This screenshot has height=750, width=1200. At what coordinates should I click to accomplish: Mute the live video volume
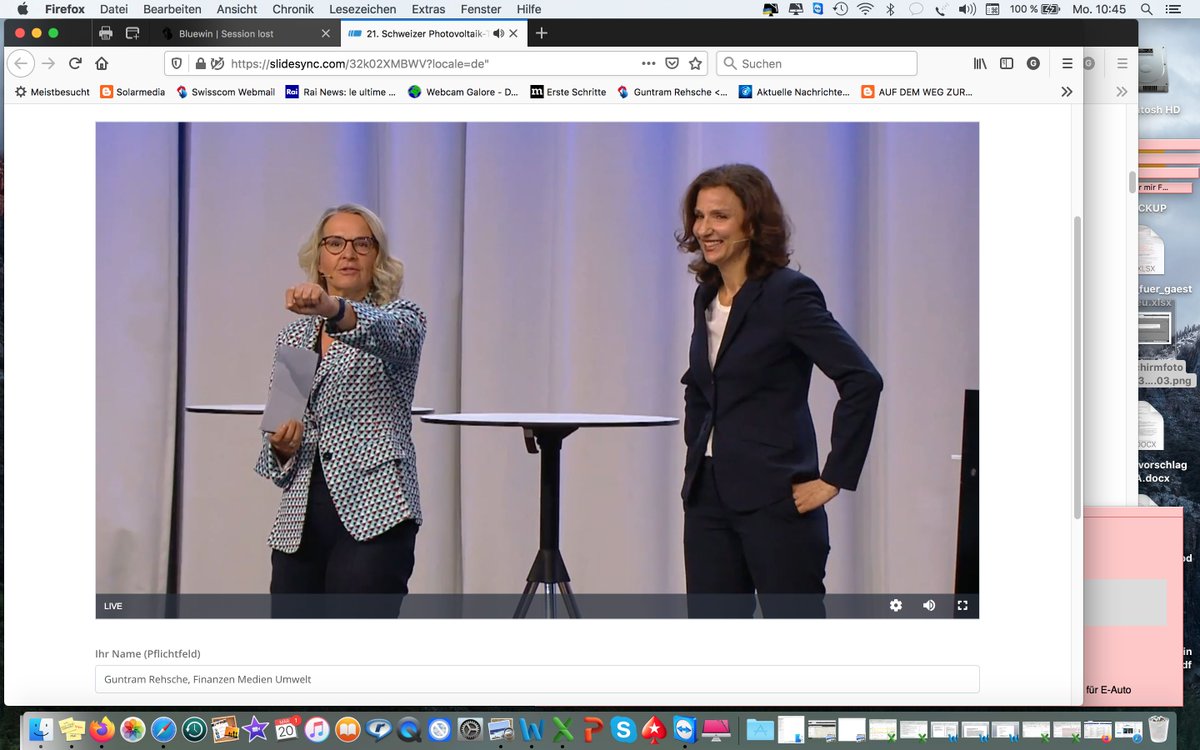[x=929, y=605]
